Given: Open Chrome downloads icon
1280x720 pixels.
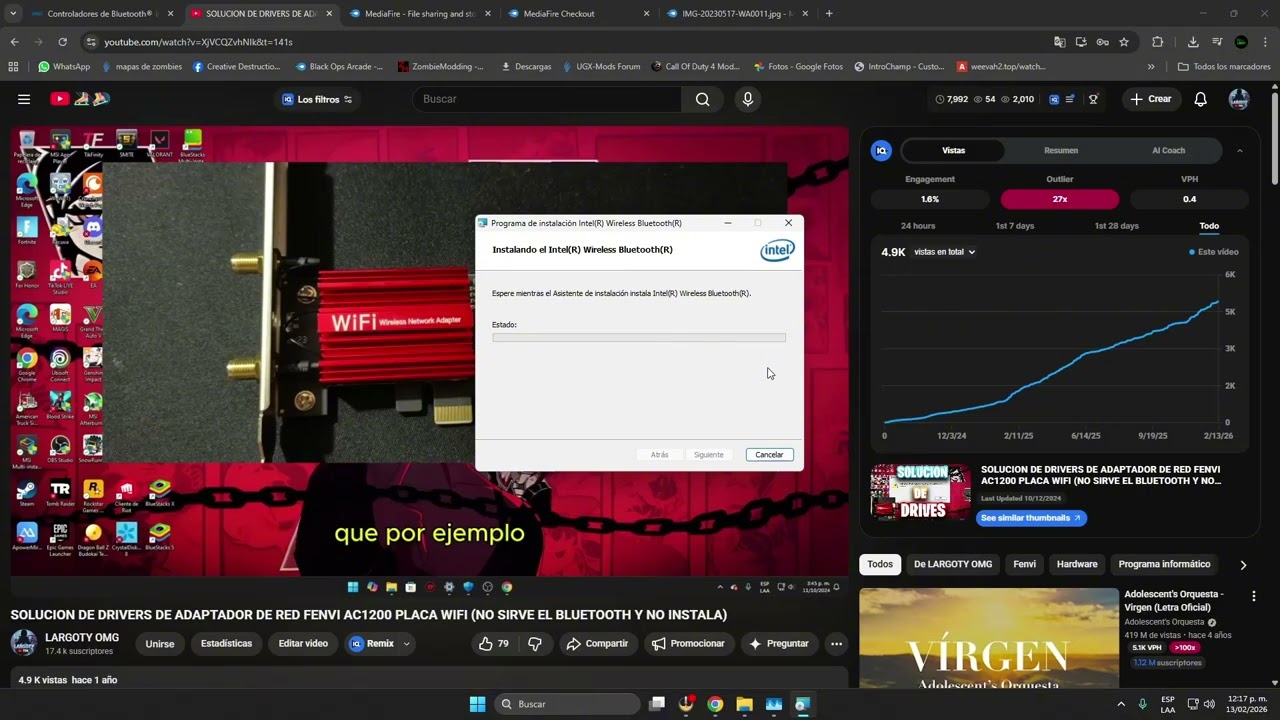Looking at the screenshot, I should [x=1193, y=42].
